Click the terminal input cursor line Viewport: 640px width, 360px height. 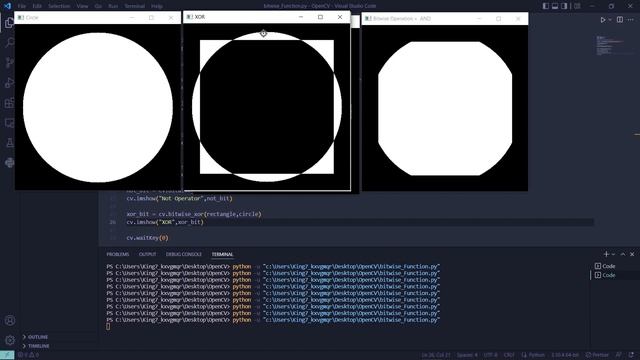pyautogui.click(x=108, y=326)
